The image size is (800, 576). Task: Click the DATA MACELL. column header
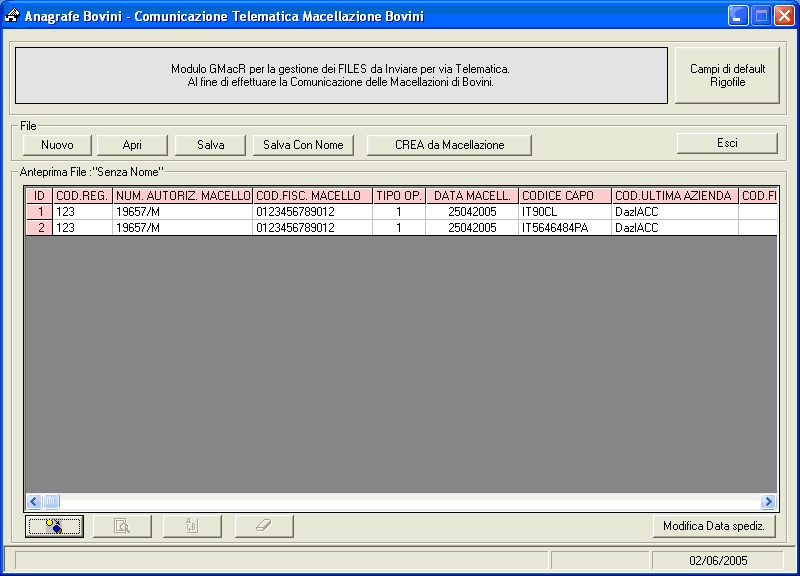click(x=472, y=195)
